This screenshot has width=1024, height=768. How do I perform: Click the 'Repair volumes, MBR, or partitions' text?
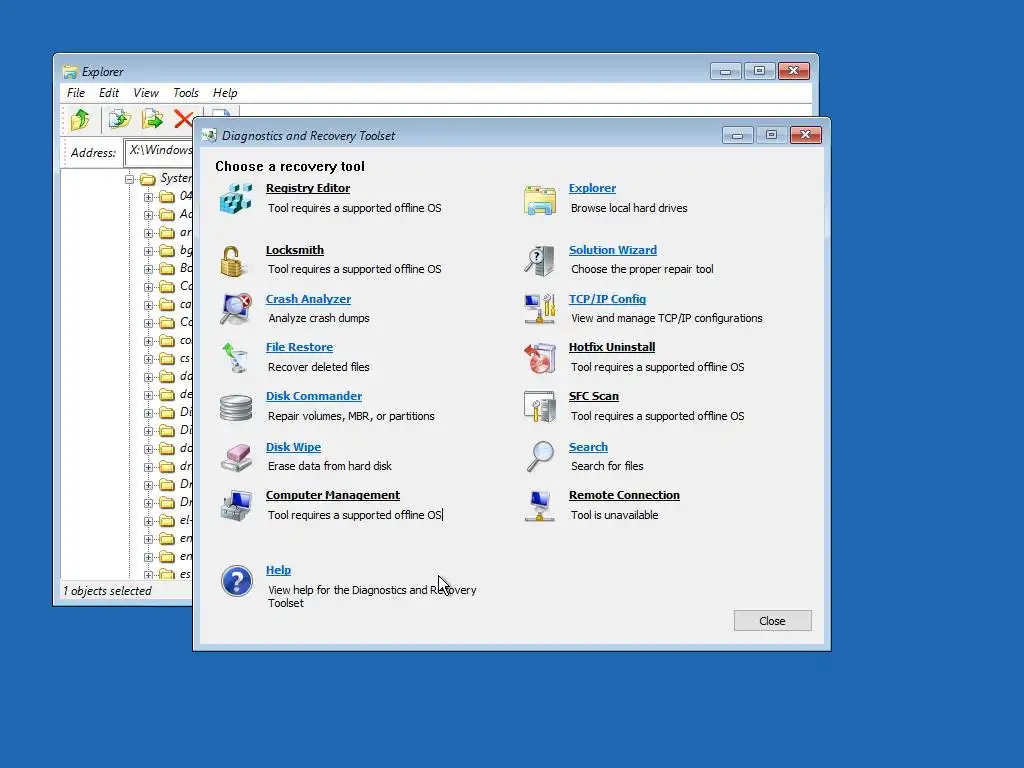351,416
